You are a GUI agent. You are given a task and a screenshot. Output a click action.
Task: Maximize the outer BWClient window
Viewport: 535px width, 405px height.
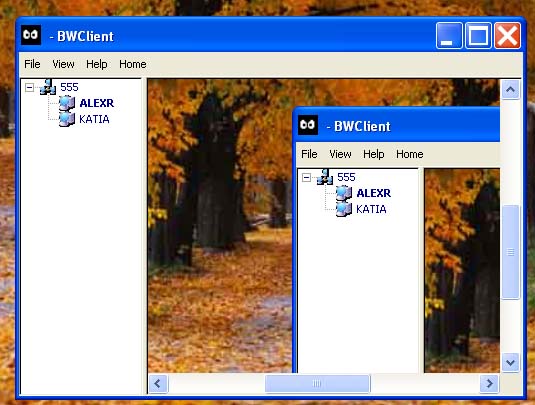point(478,35)
